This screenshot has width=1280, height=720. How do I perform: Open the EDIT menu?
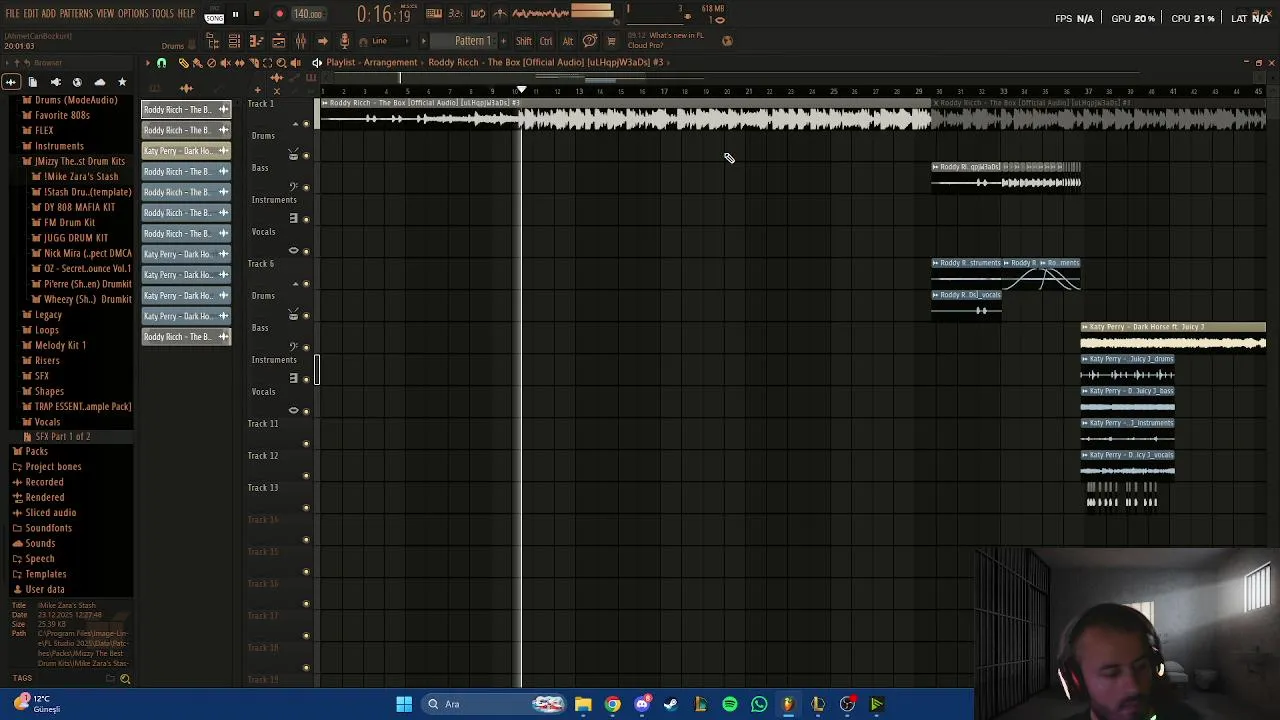point(31,14)
